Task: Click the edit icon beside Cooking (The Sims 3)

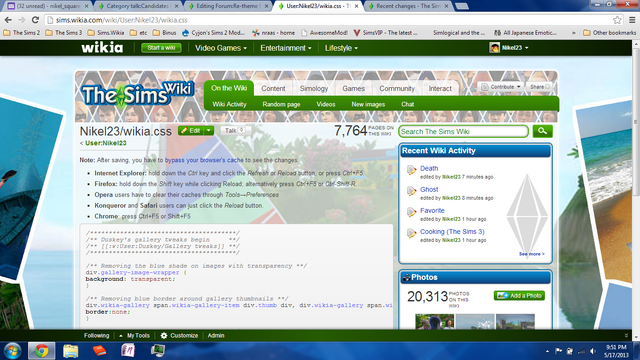Action: click(411, 233)
